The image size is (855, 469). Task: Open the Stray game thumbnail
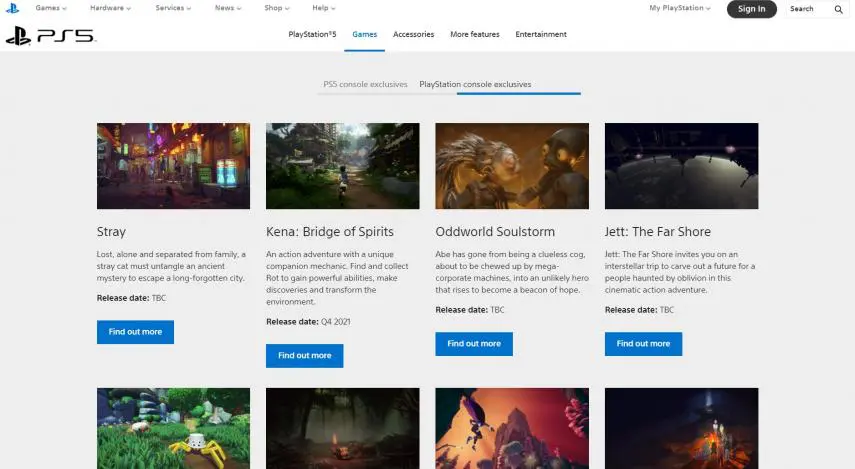pos(173,166)
